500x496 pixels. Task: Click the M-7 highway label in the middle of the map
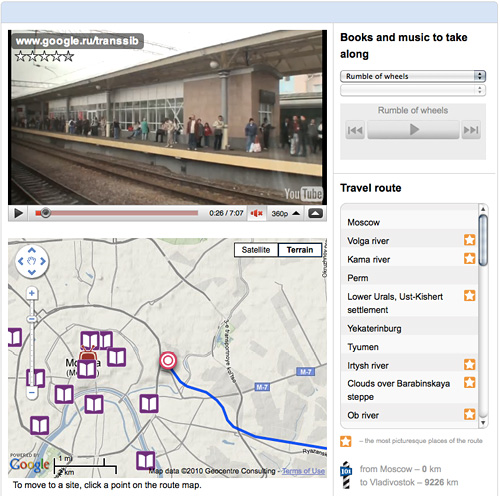[x=262, y=387]
